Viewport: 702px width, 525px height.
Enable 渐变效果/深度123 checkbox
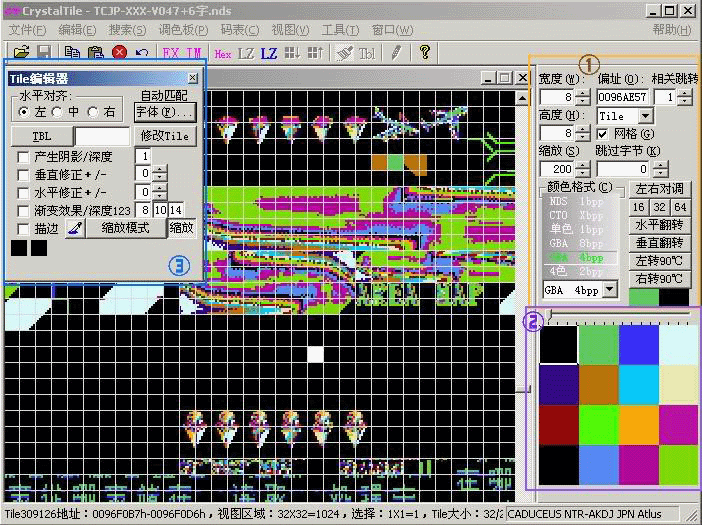point(23,211)
